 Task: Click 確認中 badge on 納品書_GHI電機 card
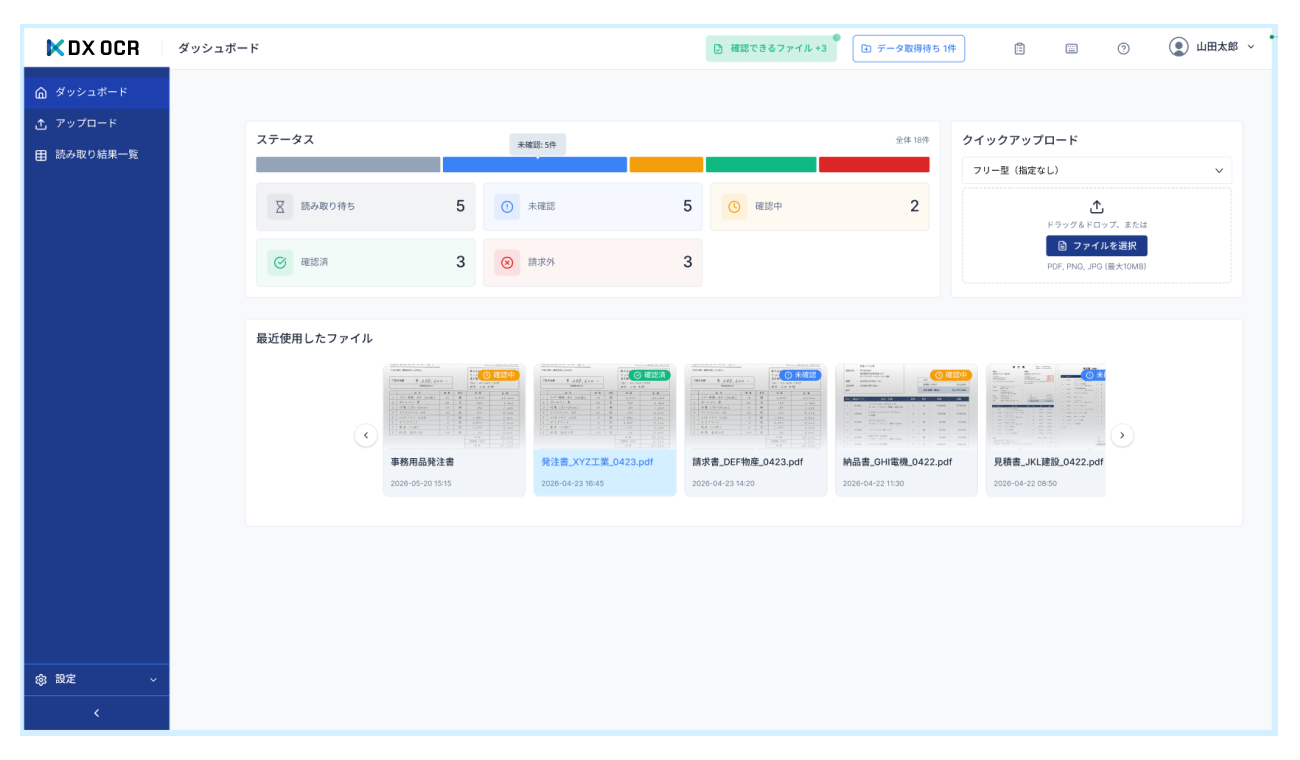click(x=951, y=375)
